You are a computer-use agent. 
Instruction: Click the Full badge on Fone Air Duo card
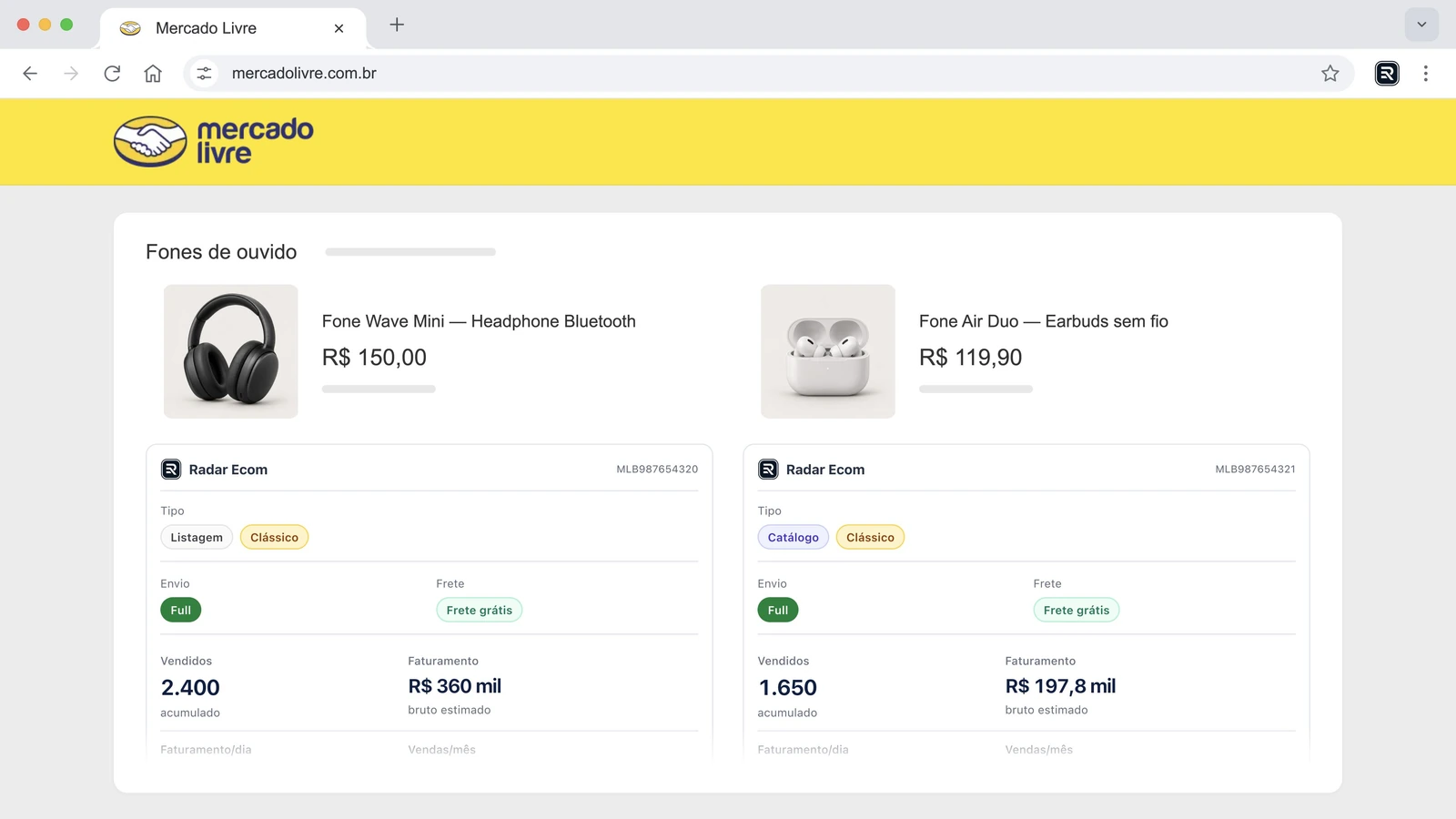pos(778,611)
